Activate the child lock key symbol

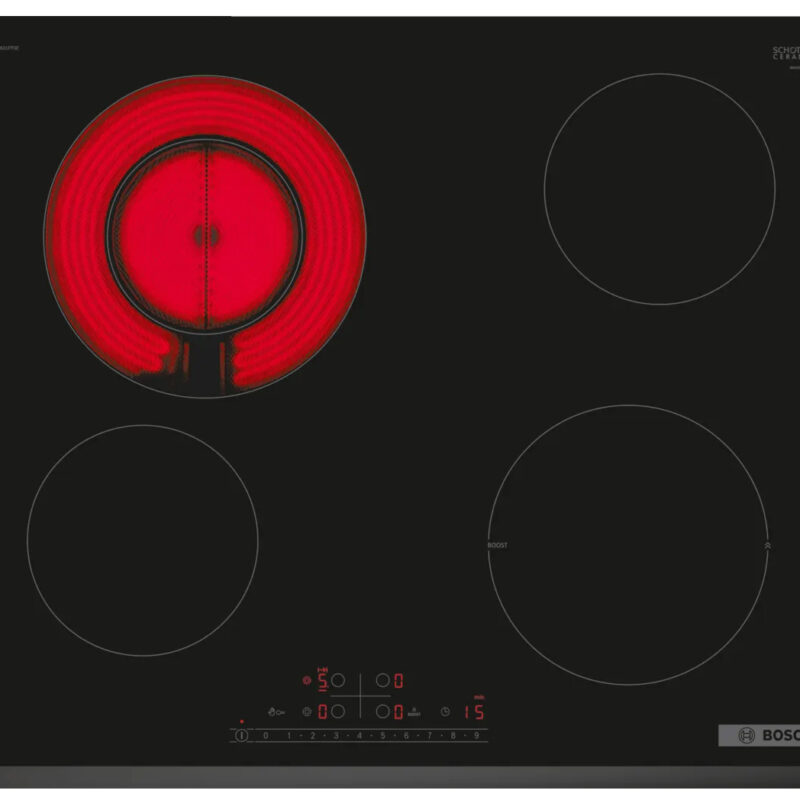[276, 712]
